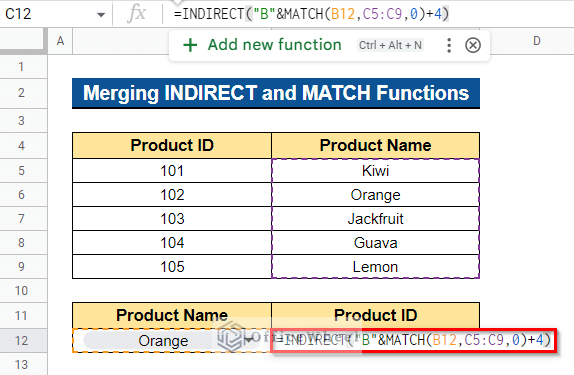
Task: Open the three-dot more options menu
Action: click(x=449, y=45)
